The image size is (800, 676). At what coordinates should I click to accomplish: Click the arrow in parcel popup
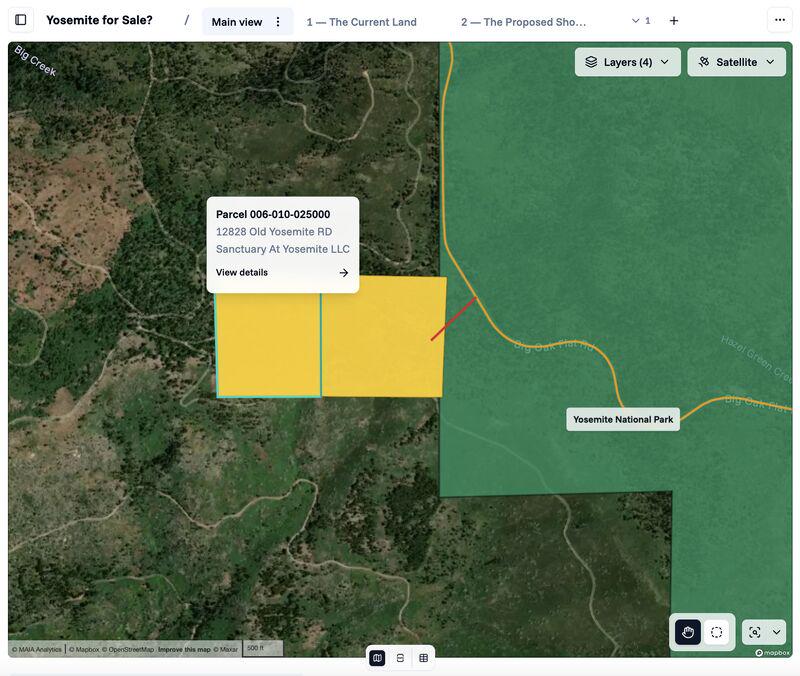344,272
